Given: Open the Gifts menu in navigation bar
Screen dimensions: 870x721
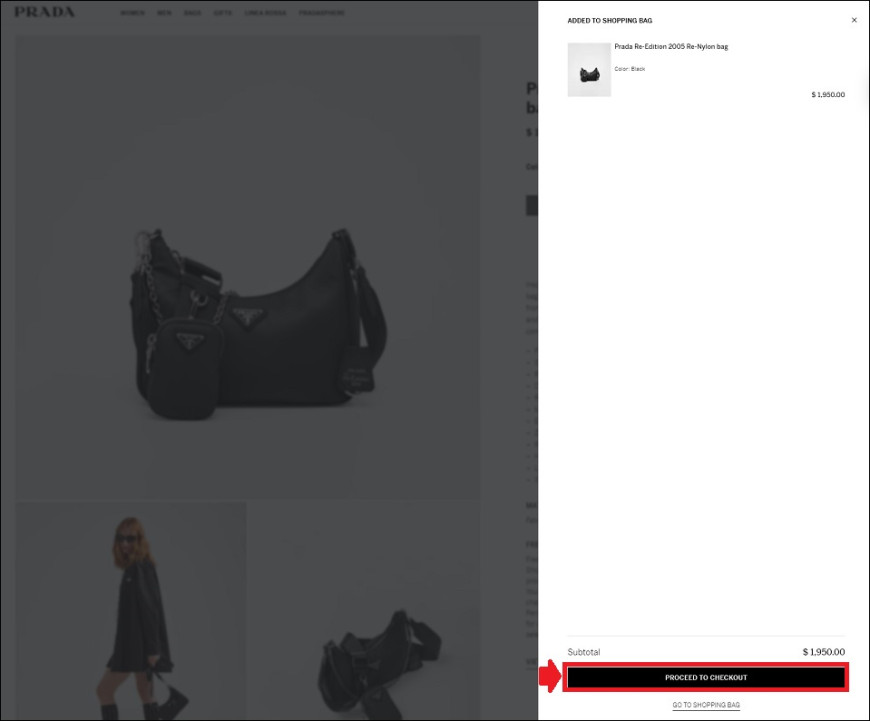Looking at the screenshot, I should [x=222, y=13].
